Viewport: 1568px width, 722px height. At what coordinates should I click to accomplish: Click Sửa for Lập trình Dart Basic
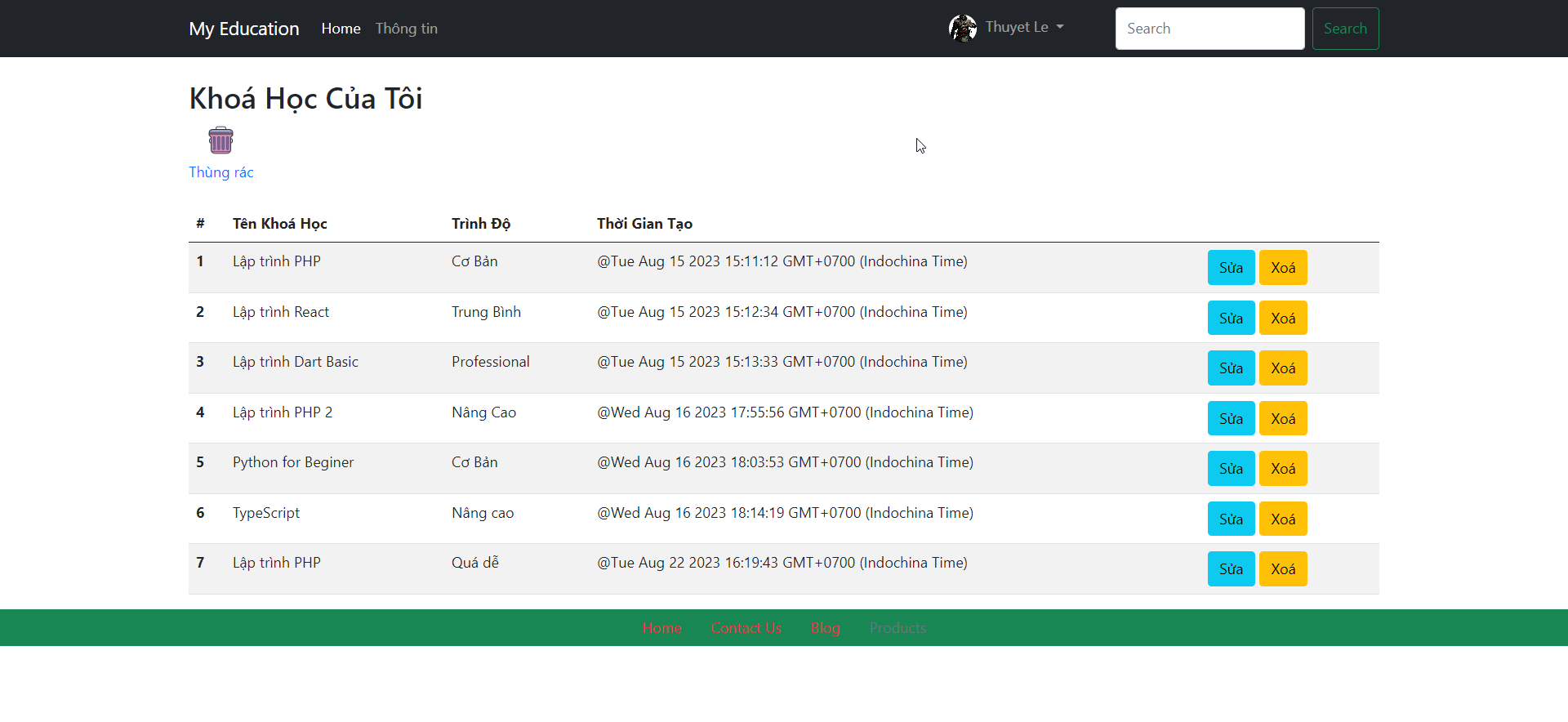pos(1231,368)
